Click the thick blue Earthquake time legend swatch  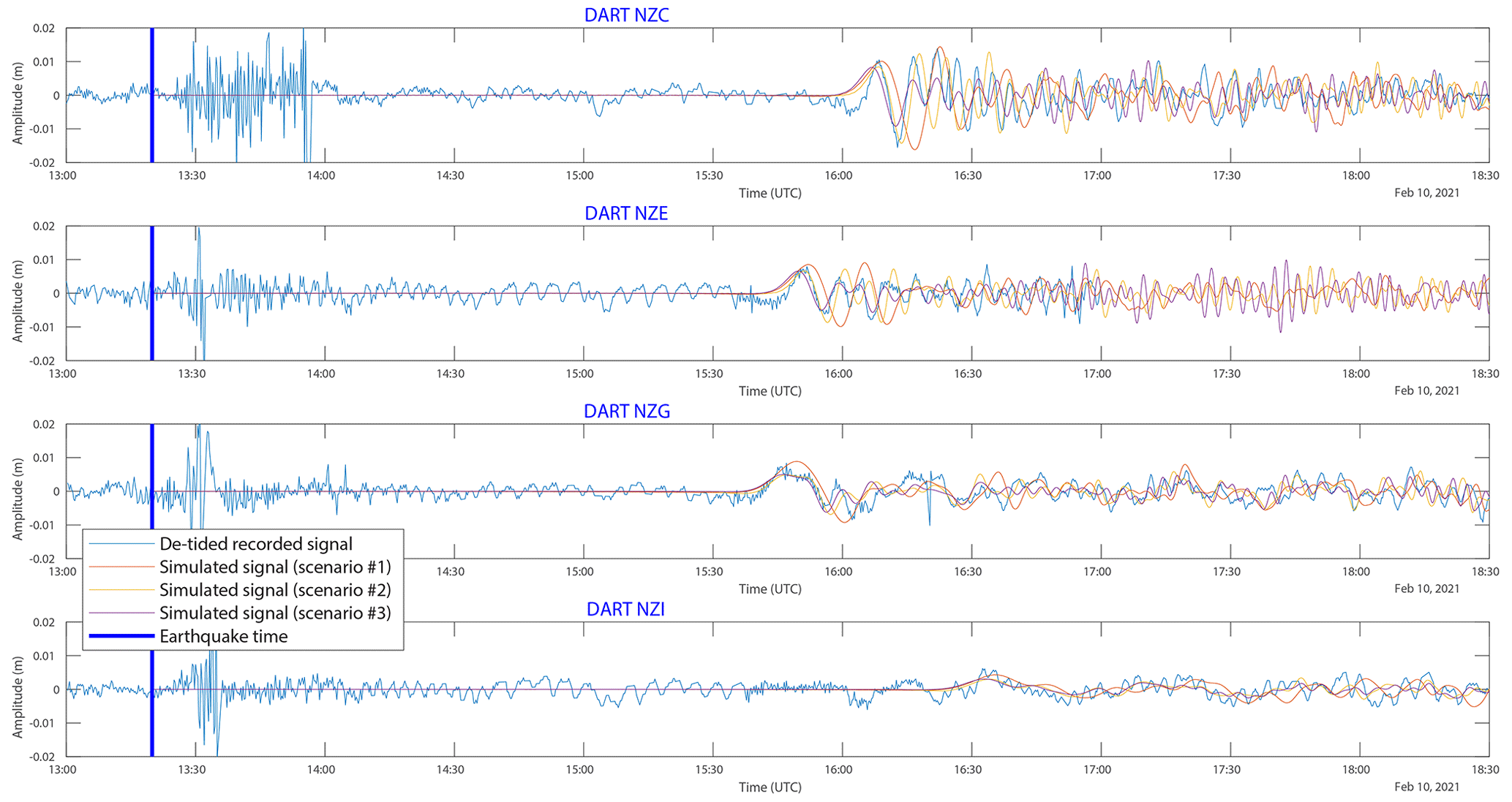(x=121, y=636)
